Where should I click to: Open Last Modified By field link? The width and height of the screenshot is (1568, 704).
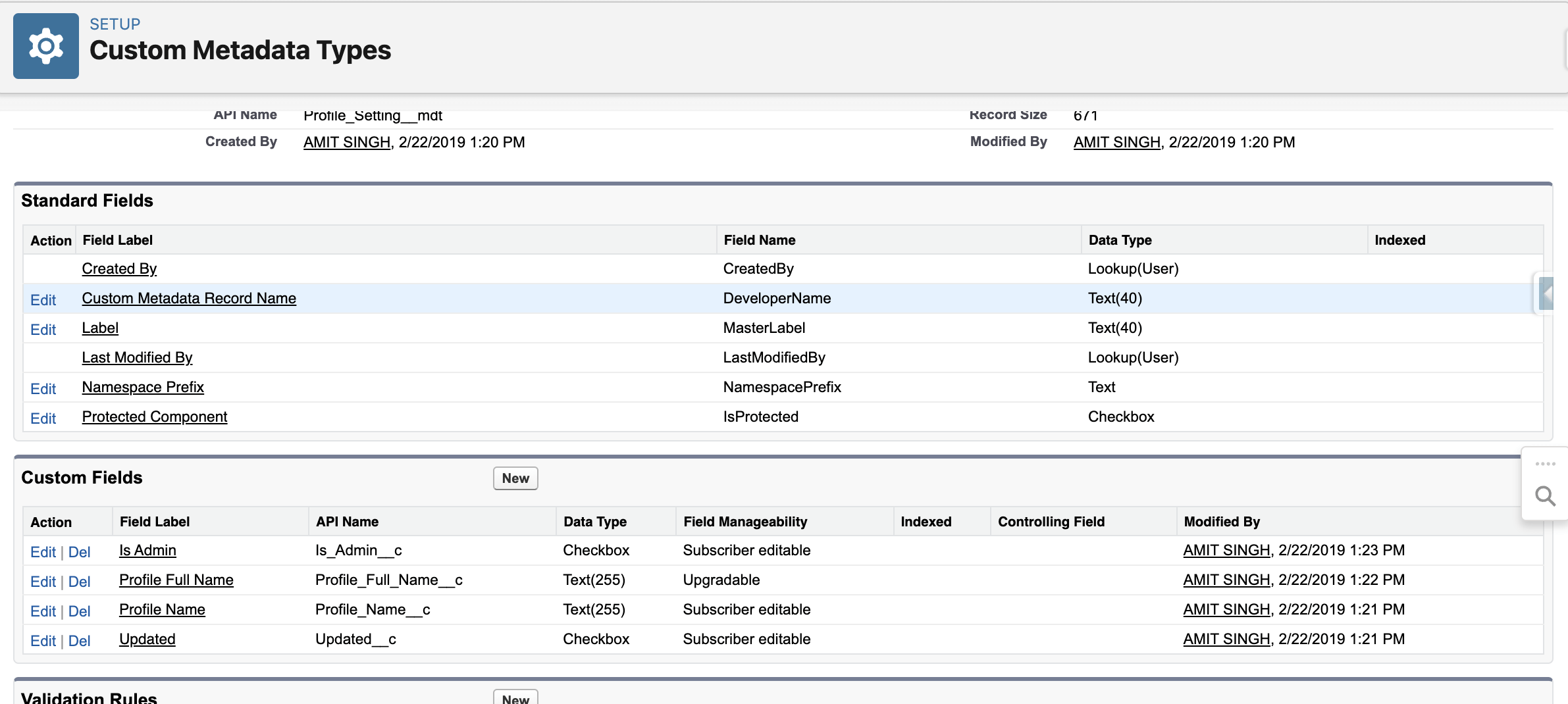[x=137, y=357]
